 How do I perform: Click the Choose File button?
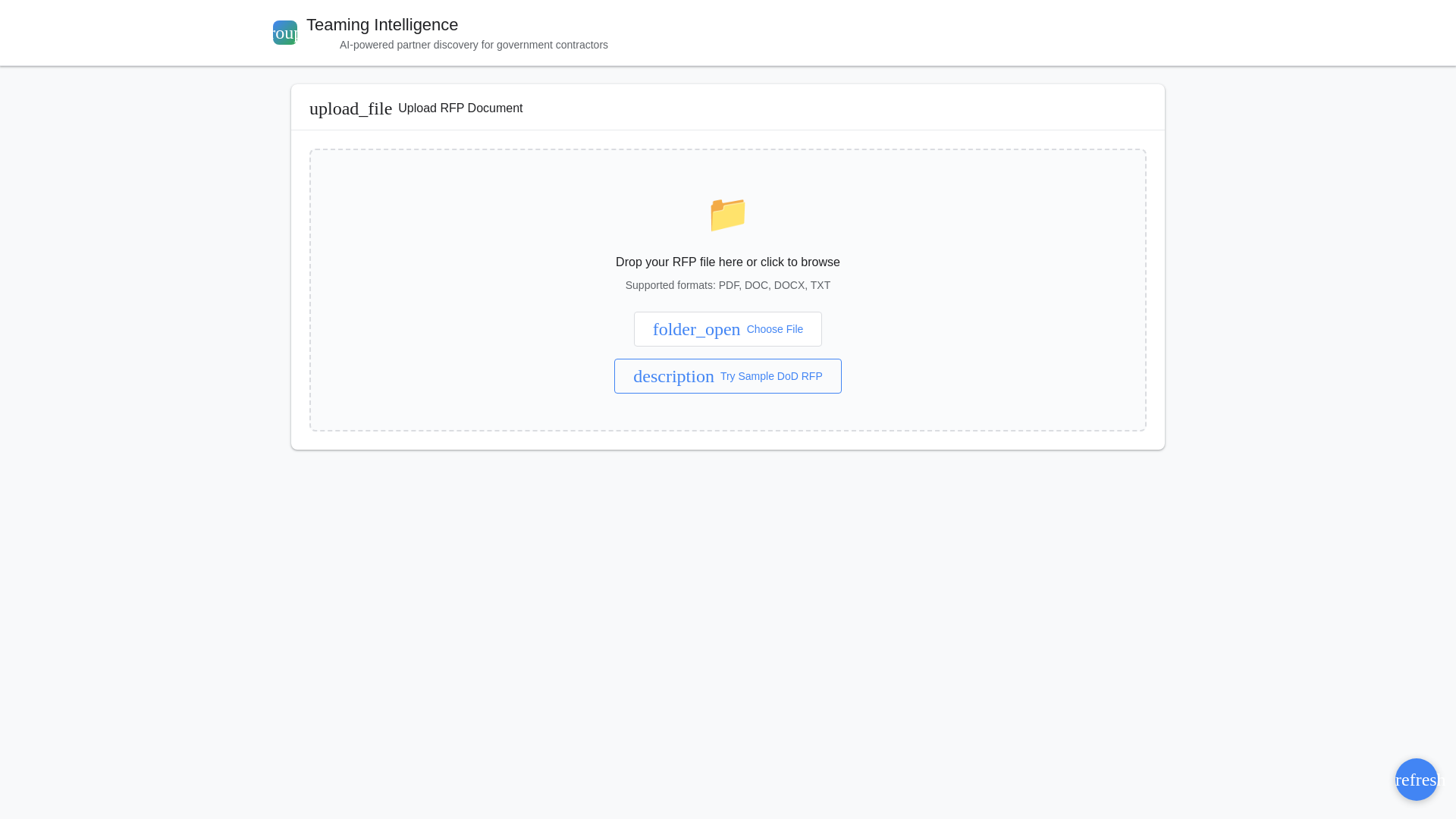click(x=728, y=329)
